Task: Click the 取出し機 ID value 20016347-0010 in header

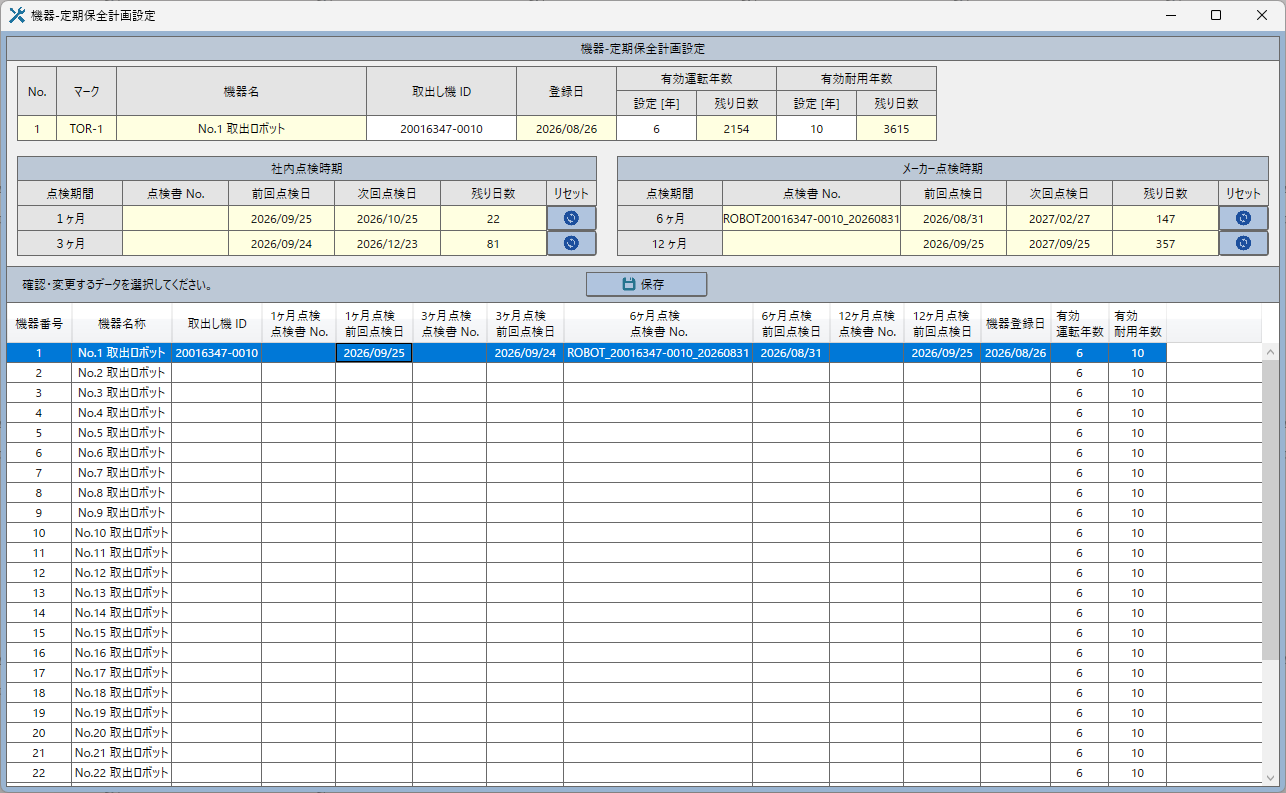Action: (x=441, y=128)
